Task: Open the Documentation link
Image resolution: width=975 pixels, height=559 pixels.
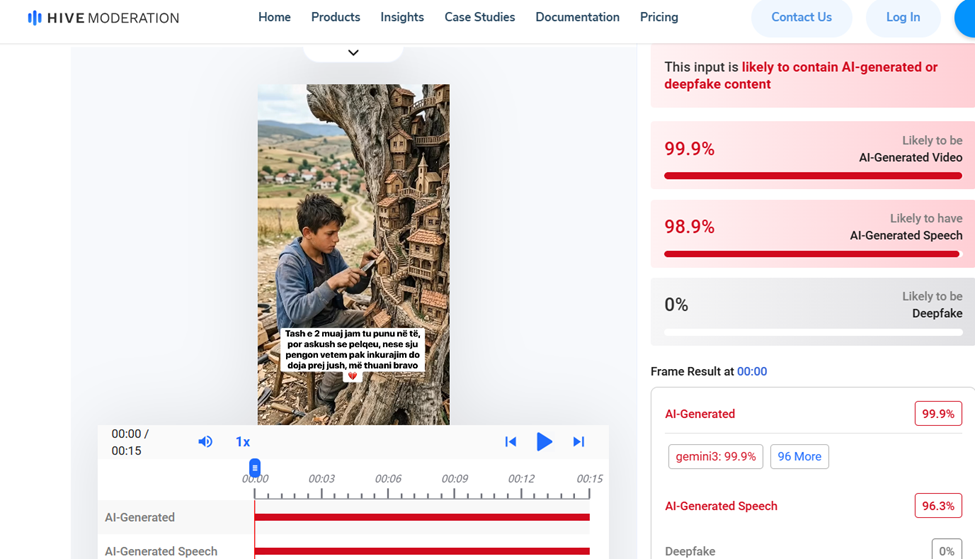Action: pyautogui.click(x=577, y=18)
